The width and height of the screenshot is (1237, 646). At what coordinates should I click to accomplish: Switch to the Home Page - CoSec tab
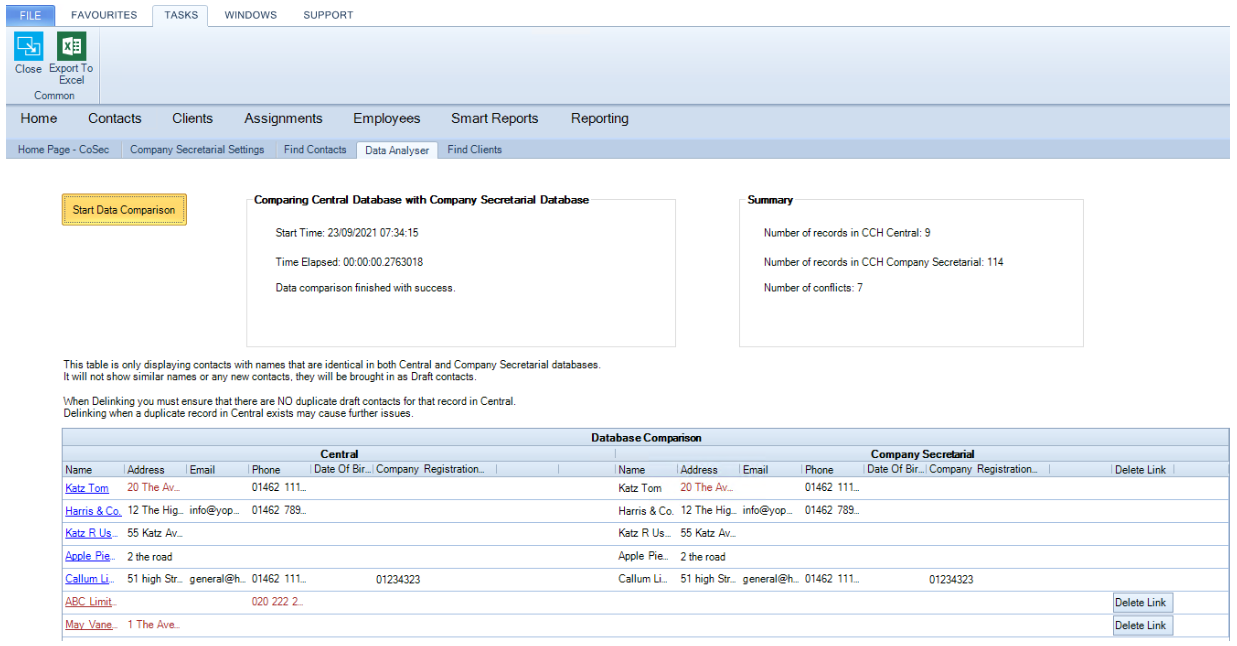point(63,150)
